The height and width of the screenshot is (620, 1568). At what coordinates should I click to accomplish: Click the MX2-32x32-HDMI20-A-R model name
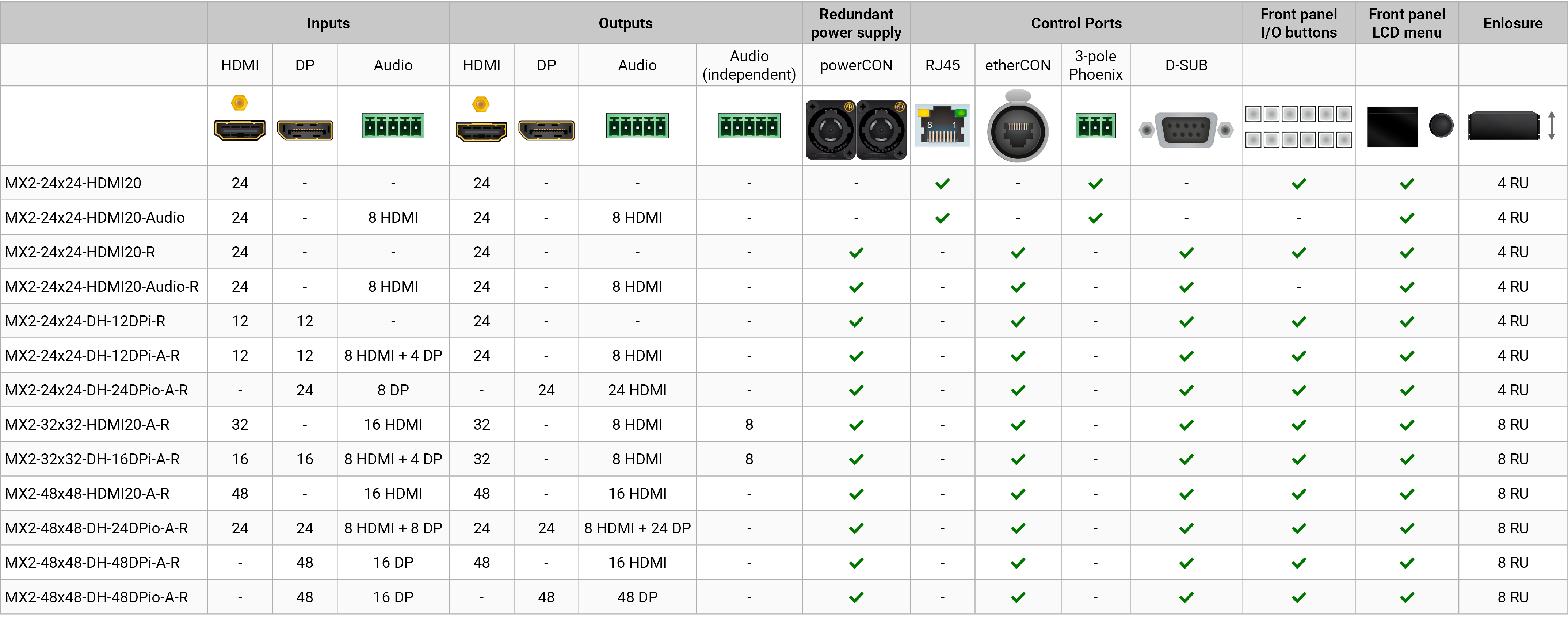88,425
